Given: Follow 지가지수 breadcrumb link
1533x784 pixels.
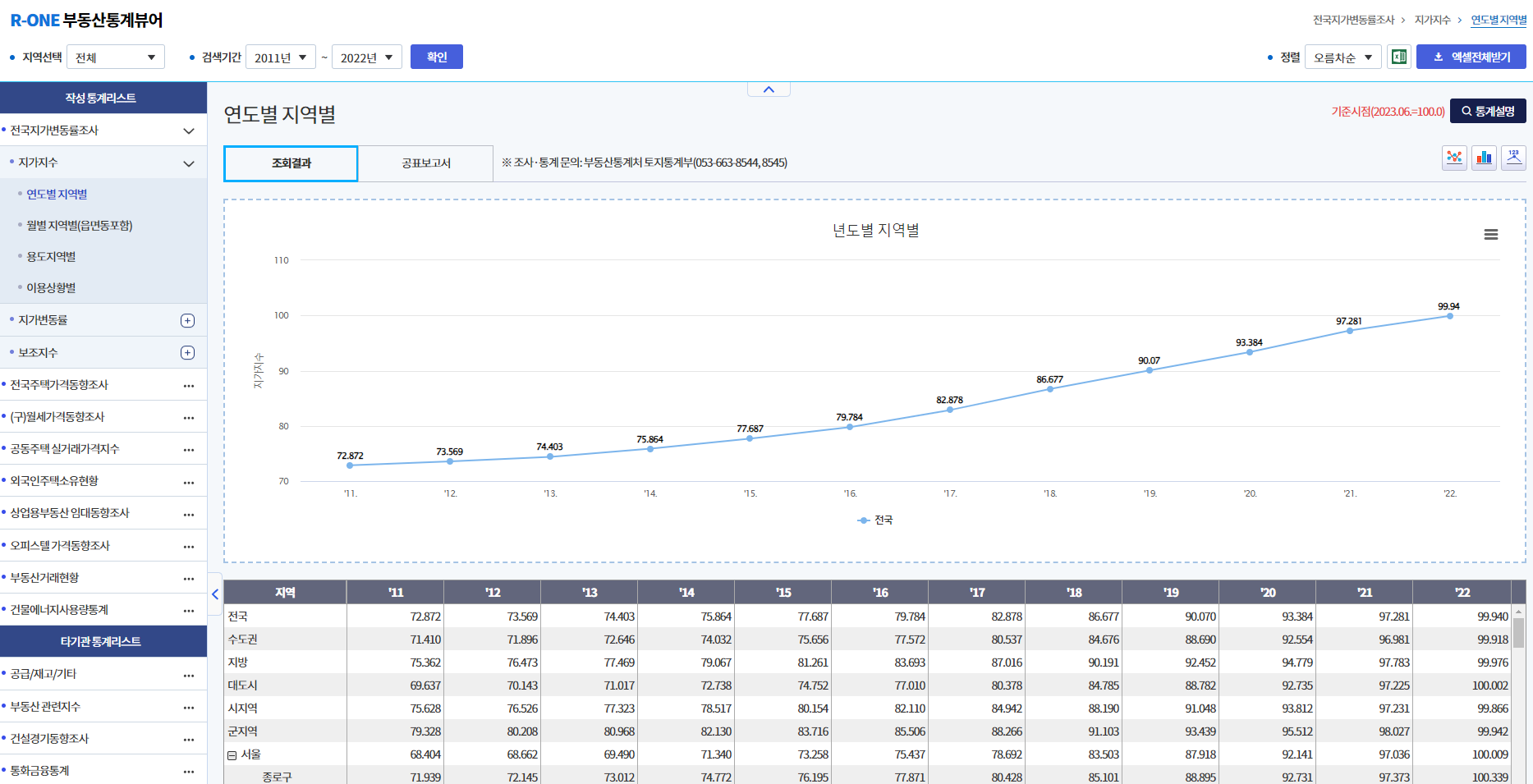Looking at the screenshot, I should pyautogui.click(x=1432, y=20).
